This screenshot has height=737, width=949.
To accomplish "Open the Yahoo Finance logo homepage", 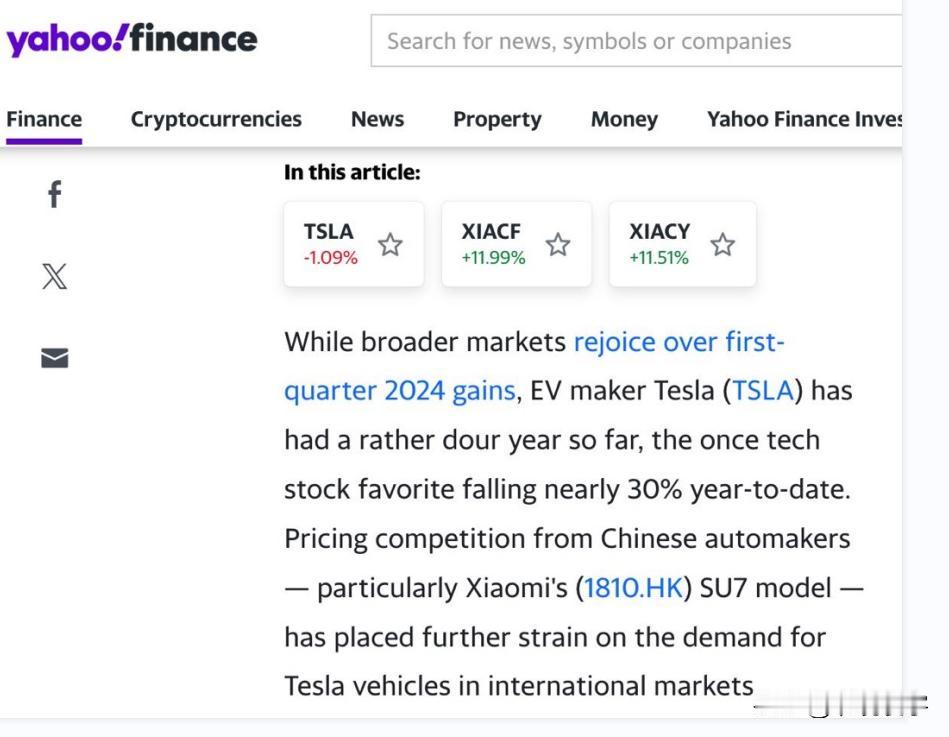I will [132, 40].
